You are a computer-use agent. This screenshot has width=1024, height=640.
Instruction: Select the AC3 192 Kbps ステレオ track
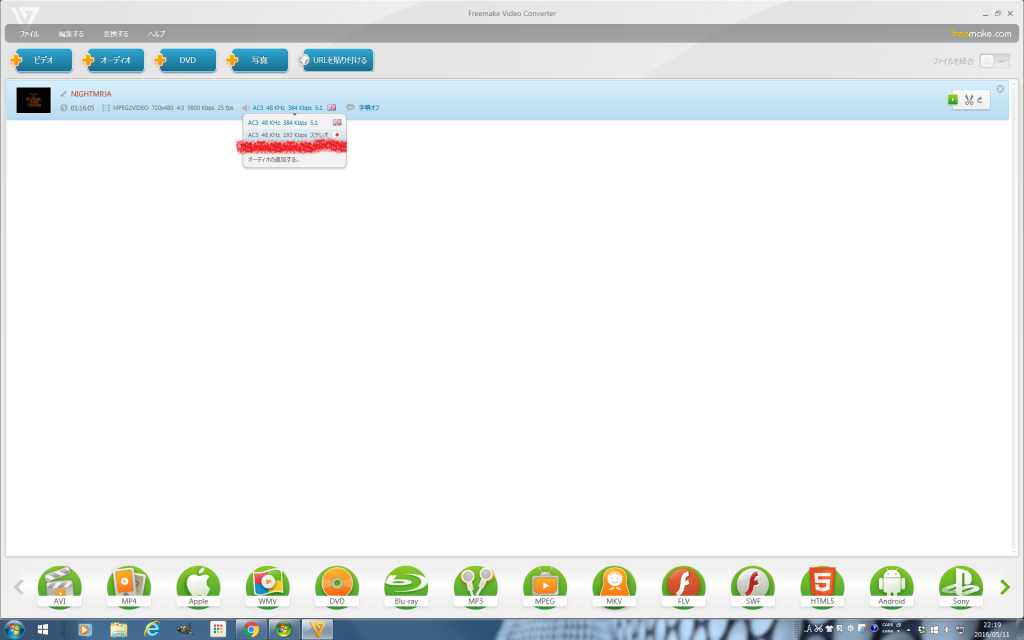tap(288, 134)
